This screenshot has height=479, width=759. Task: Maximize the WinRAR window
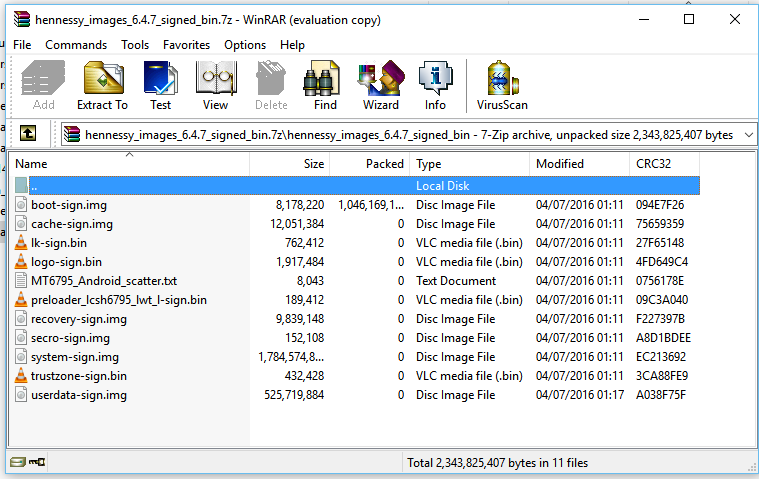point(689,19)
